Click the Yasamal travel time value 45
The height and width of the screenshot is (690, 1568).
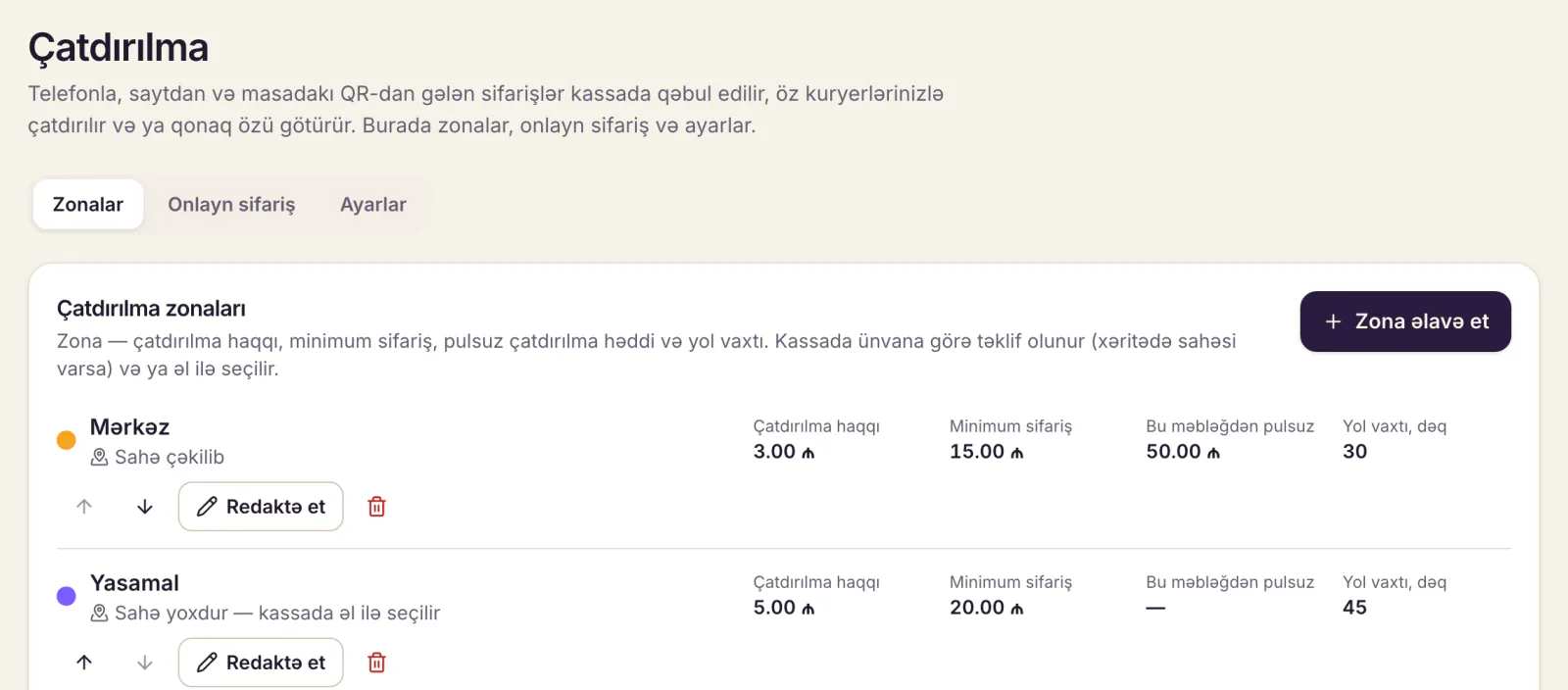[1354, 608]
